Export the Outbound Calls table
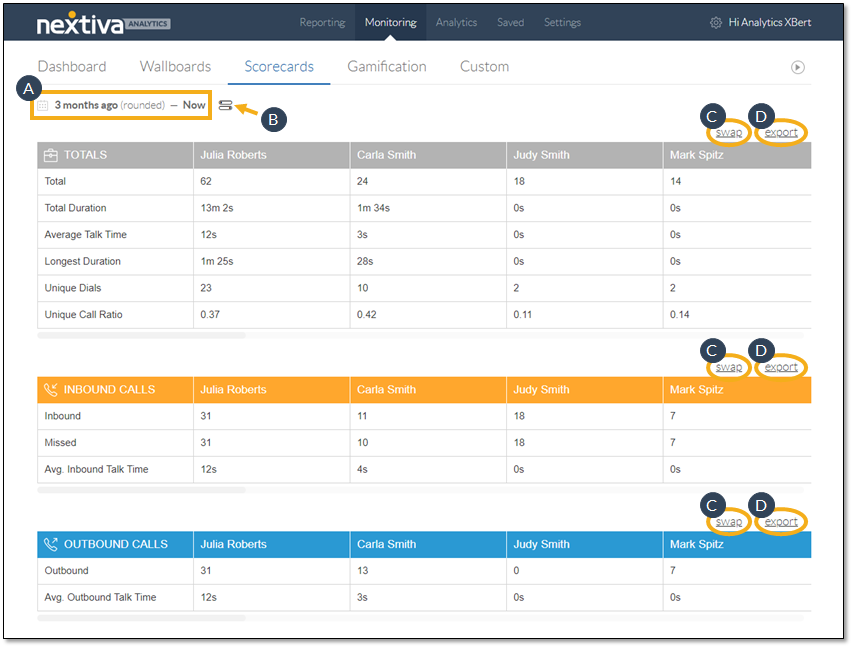The image size is (853, 648). click(x=781, y=521)
